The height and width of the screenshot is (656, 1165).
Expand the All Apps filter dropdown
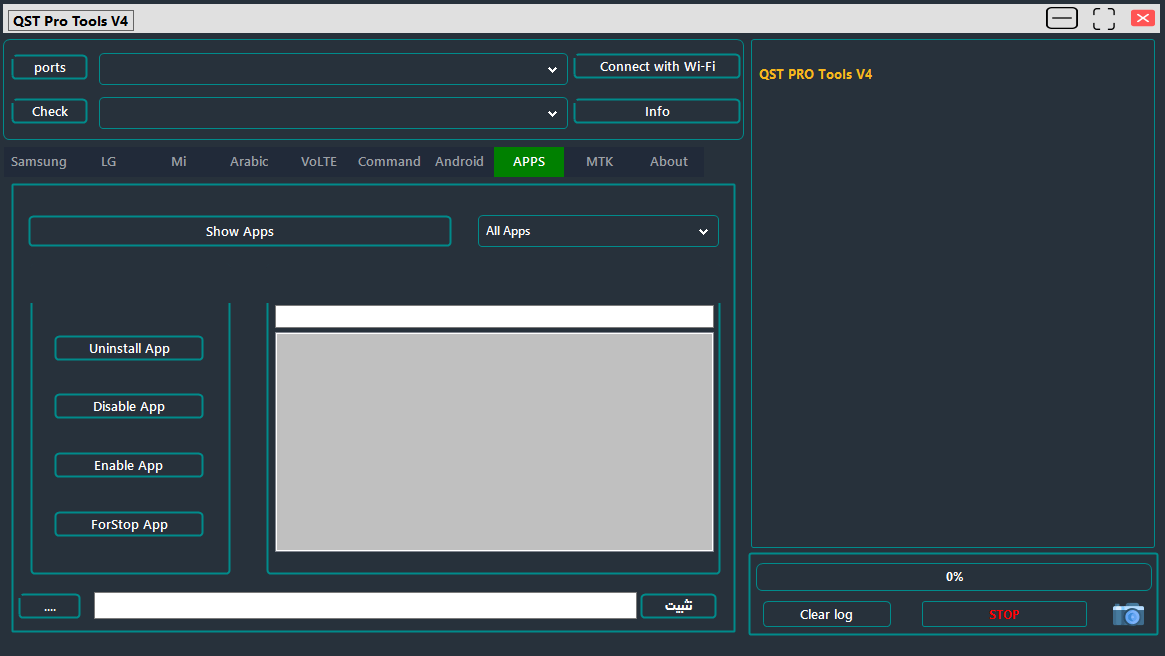(598, 231)
